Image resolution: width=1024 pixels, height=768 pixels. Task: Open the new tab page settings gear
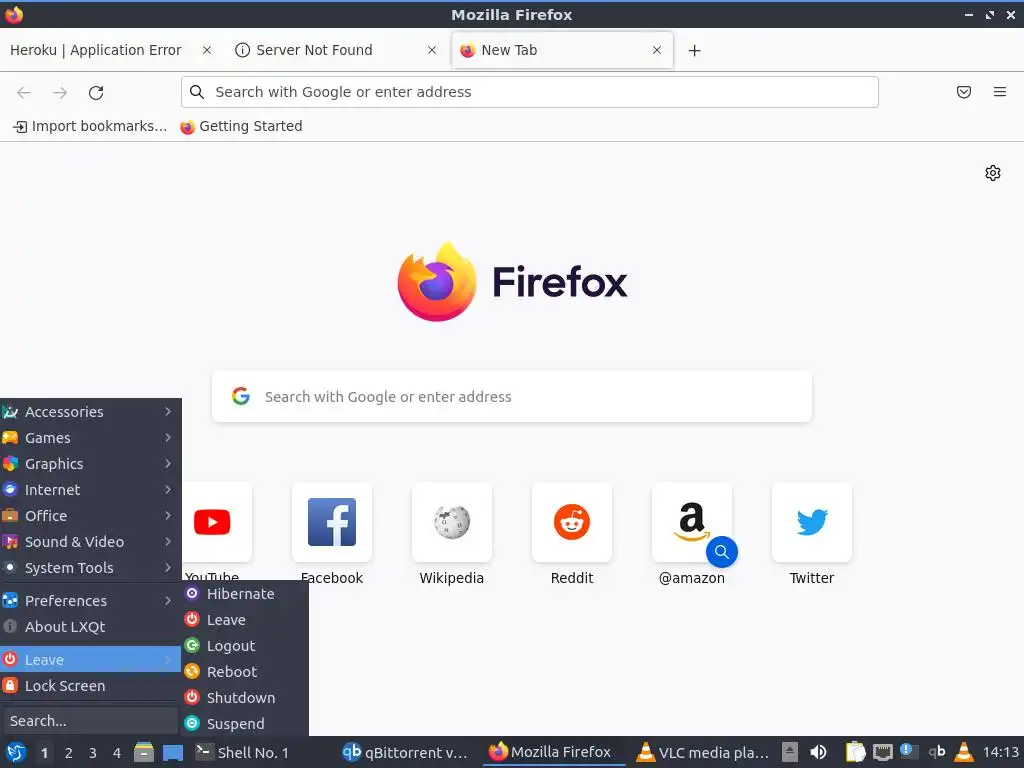993,173
